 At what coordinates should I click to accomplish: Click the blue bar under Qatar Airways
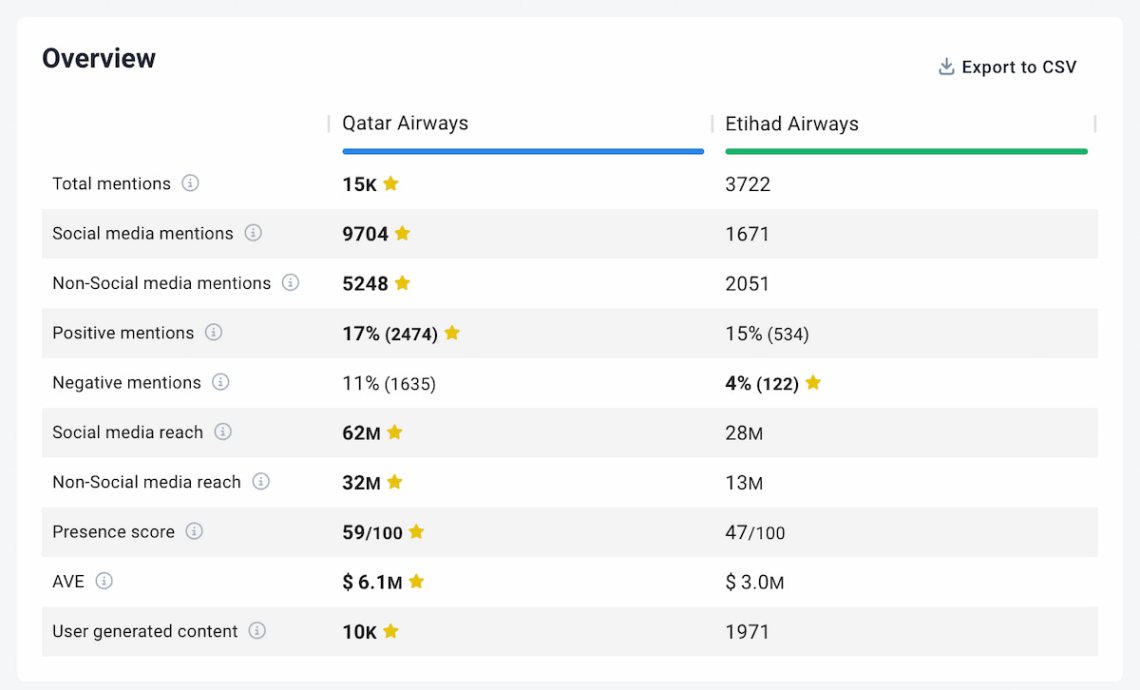[522, 150]
